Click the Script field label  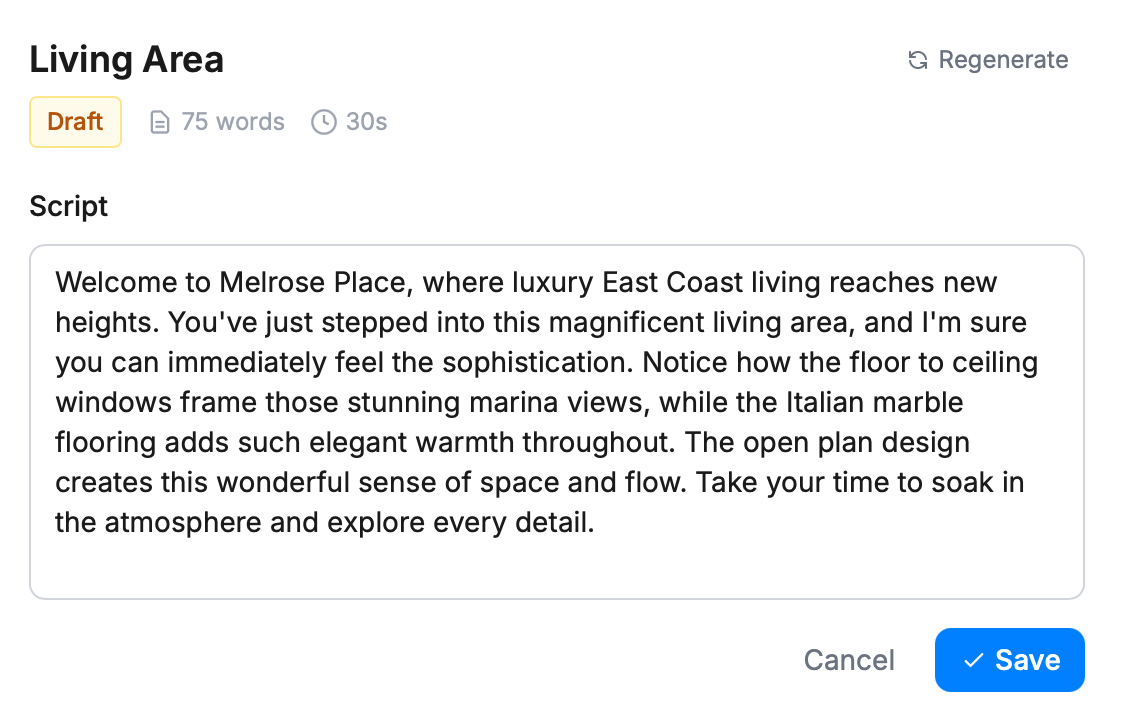click(68, 206)
